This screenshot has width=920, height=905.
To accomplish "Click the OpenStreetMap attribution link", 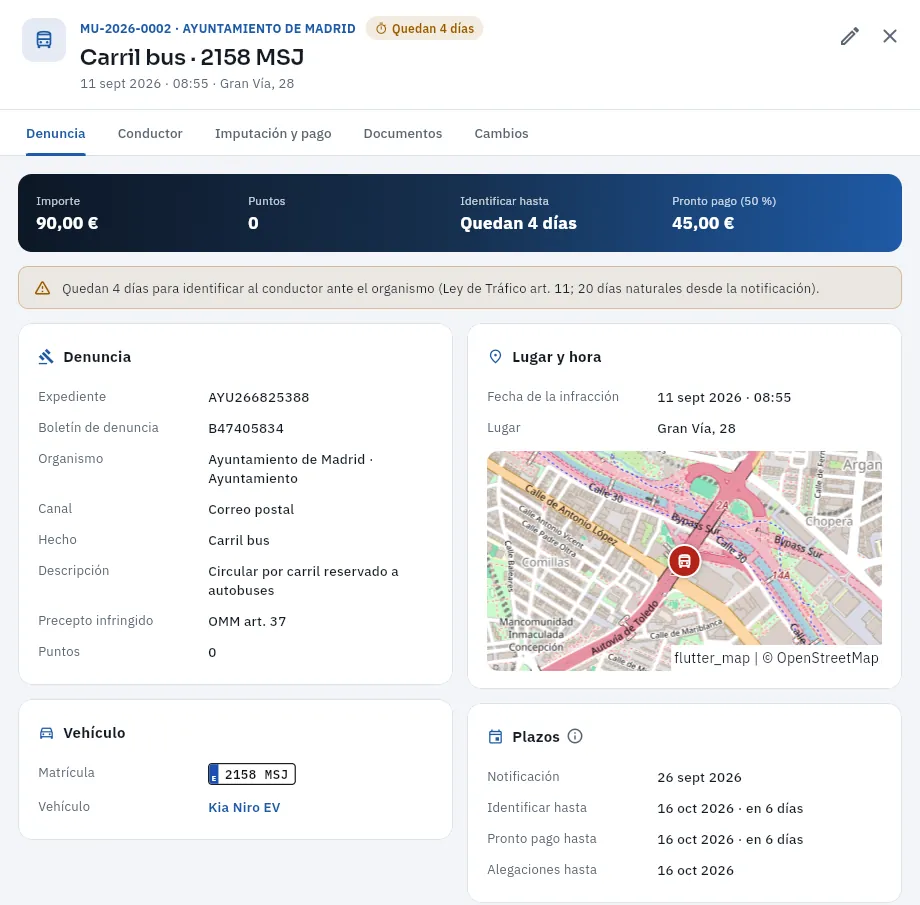I will (x=820, y=658).
